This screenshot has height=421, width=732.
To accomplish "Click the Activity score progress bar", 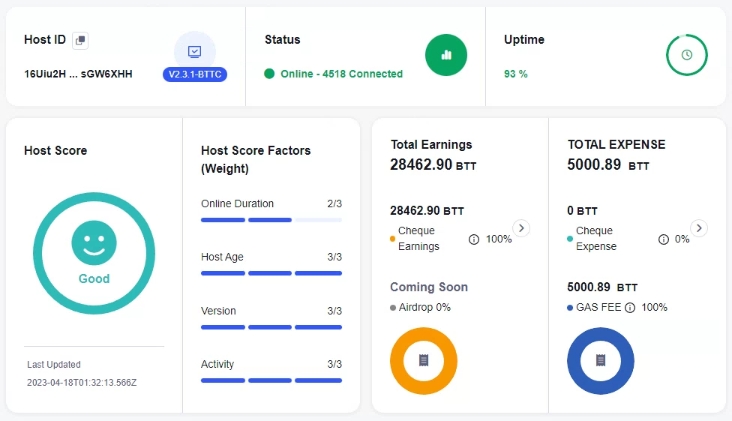I will point(271,380).
